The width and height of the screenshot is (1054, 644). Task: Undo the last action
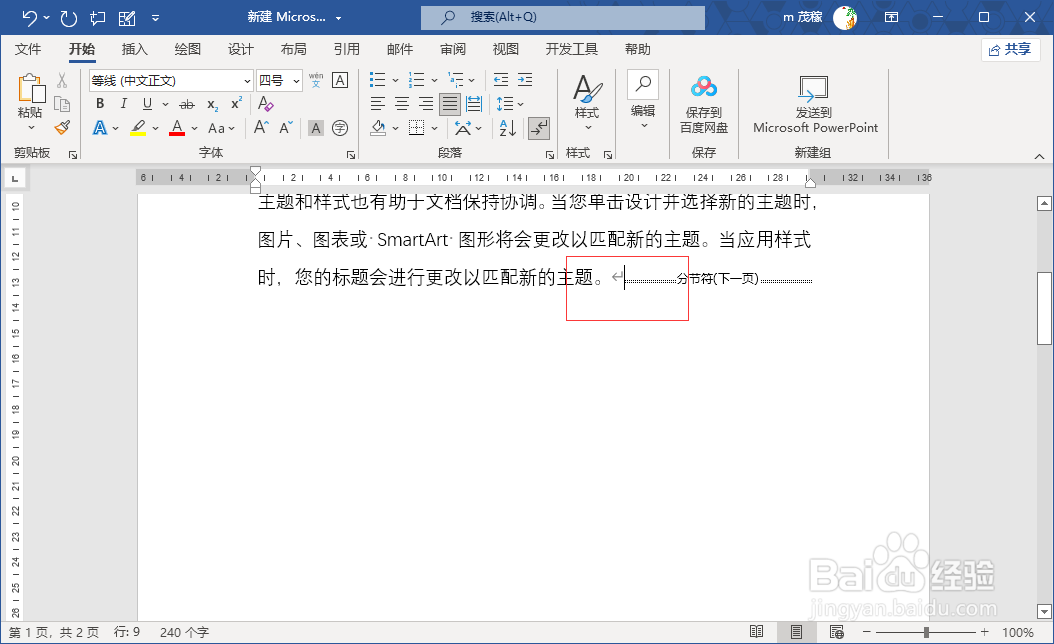click(29, 17)
